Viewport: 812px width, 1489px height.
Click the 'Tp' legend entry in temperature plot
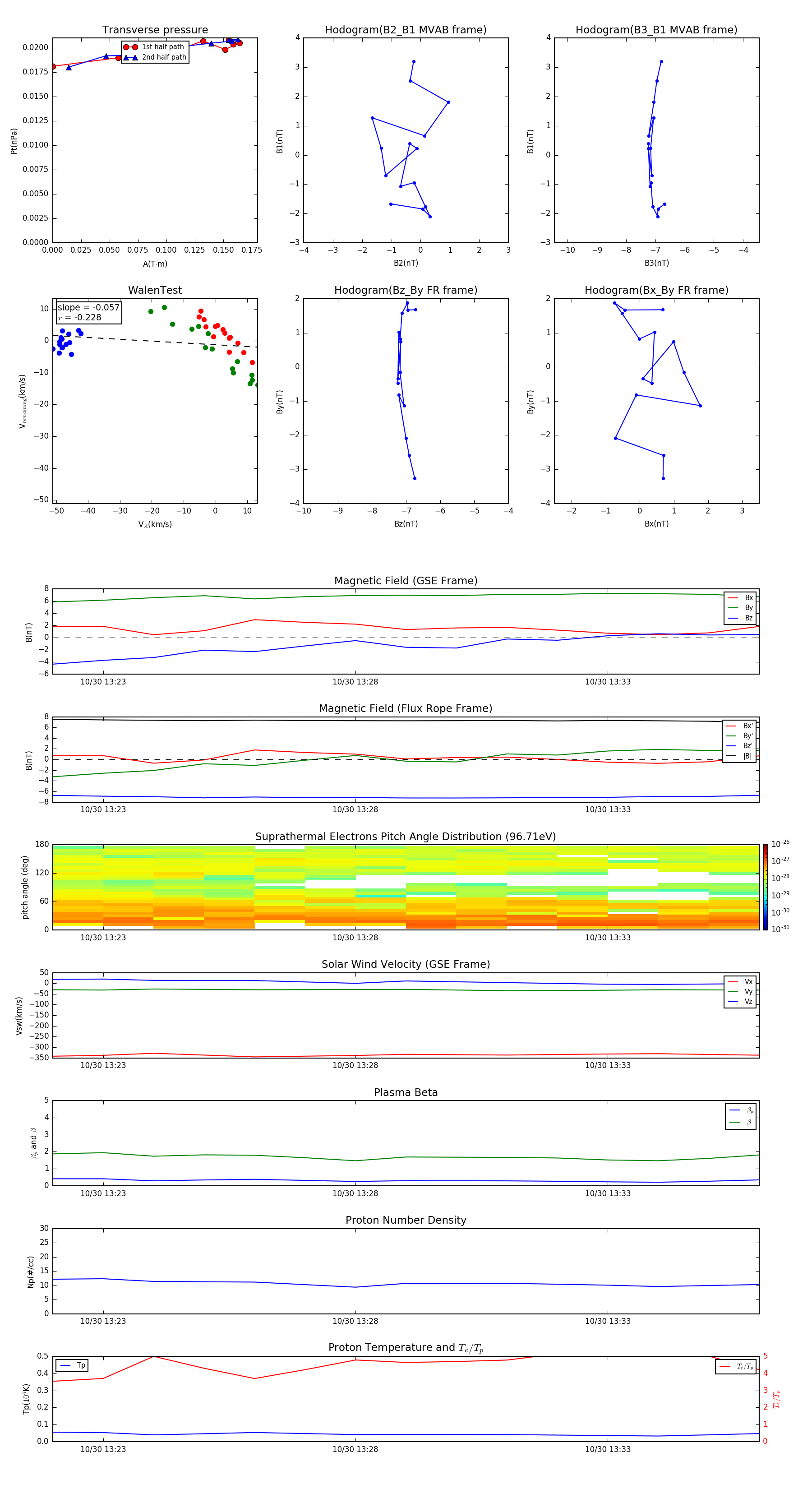click(x=73, y=1365)
